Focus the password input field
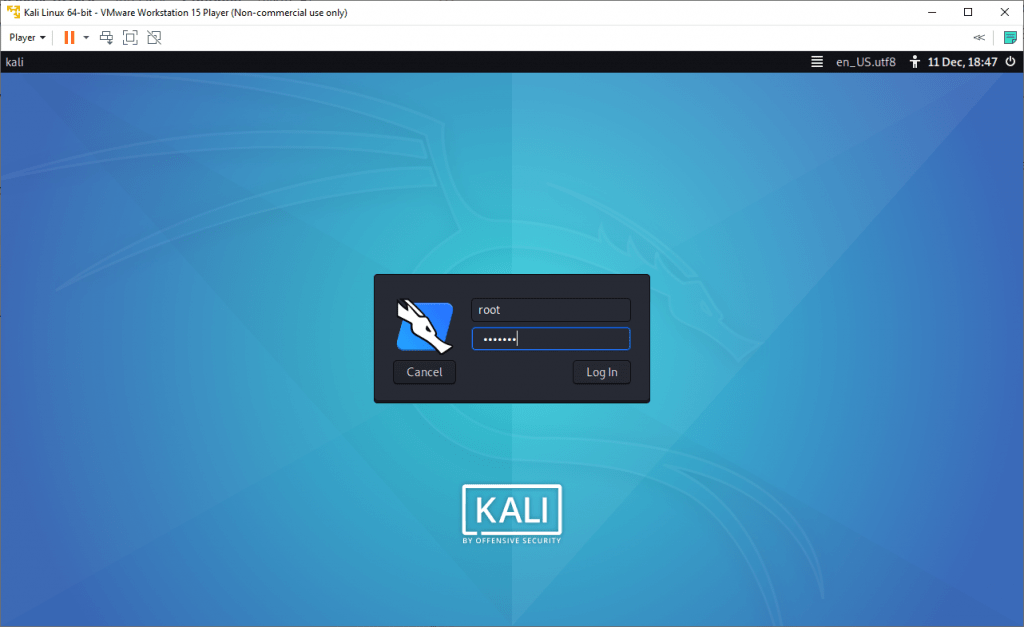 click(551, 338)
